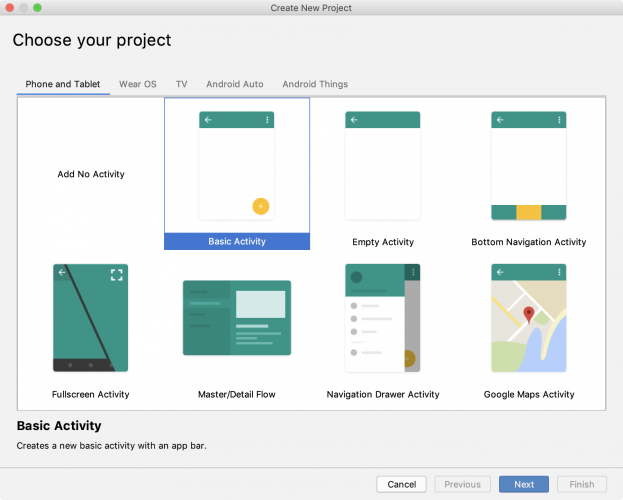Click the detail image pane in Master/Detail preview
Viewport: 623px width, 500px height.
click(x=261, y=304)
